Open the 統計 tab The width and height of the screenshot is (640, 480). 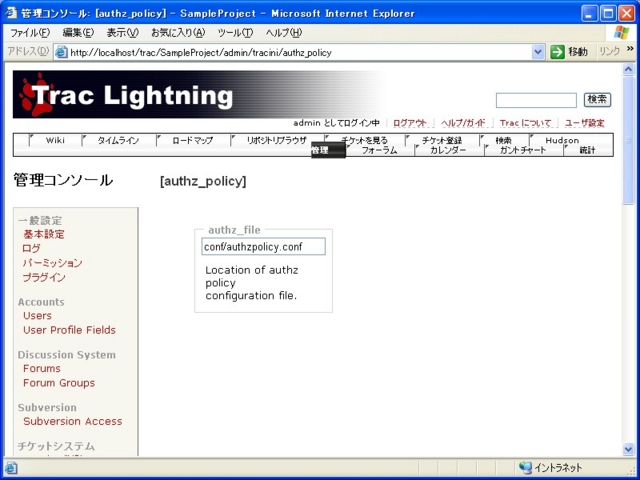[x=587, y=151]
